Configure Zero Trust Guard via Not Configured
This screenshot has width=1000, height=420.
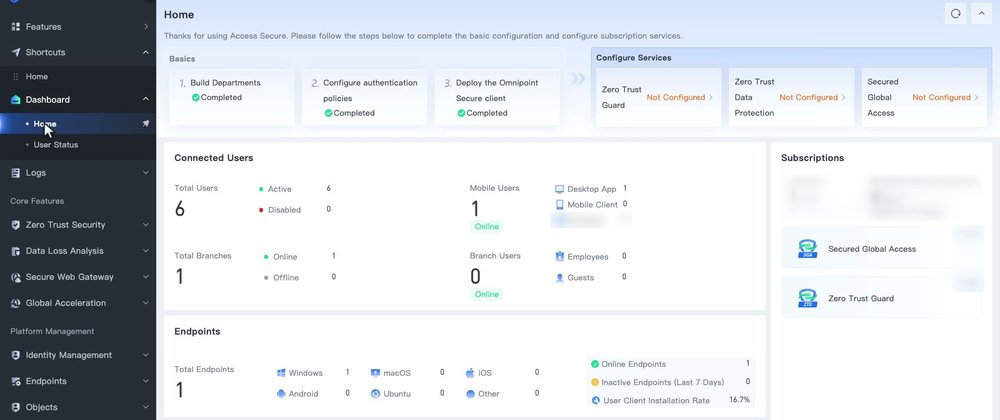point(680,98)
